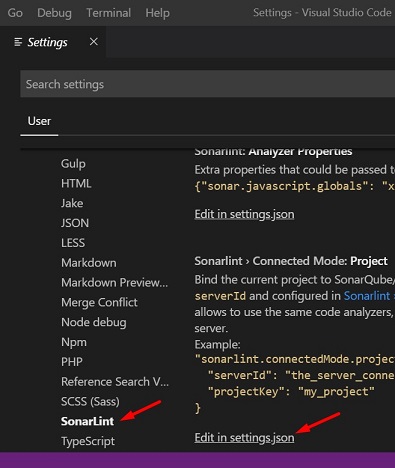Click the Settings tab file icon

coord(18,42)
